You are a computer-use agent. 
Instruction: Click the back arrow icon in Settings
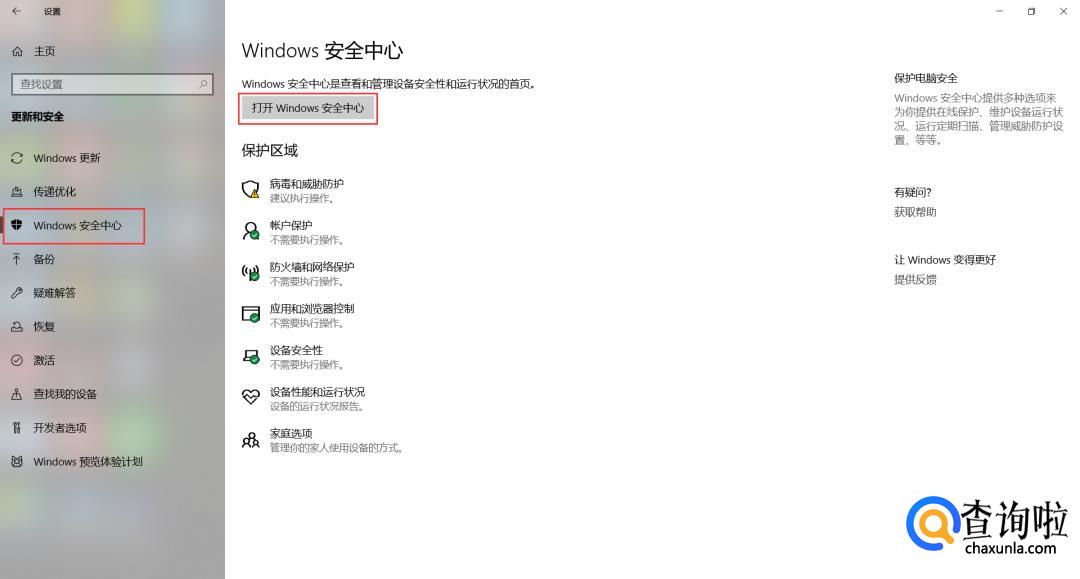point(17,11)
